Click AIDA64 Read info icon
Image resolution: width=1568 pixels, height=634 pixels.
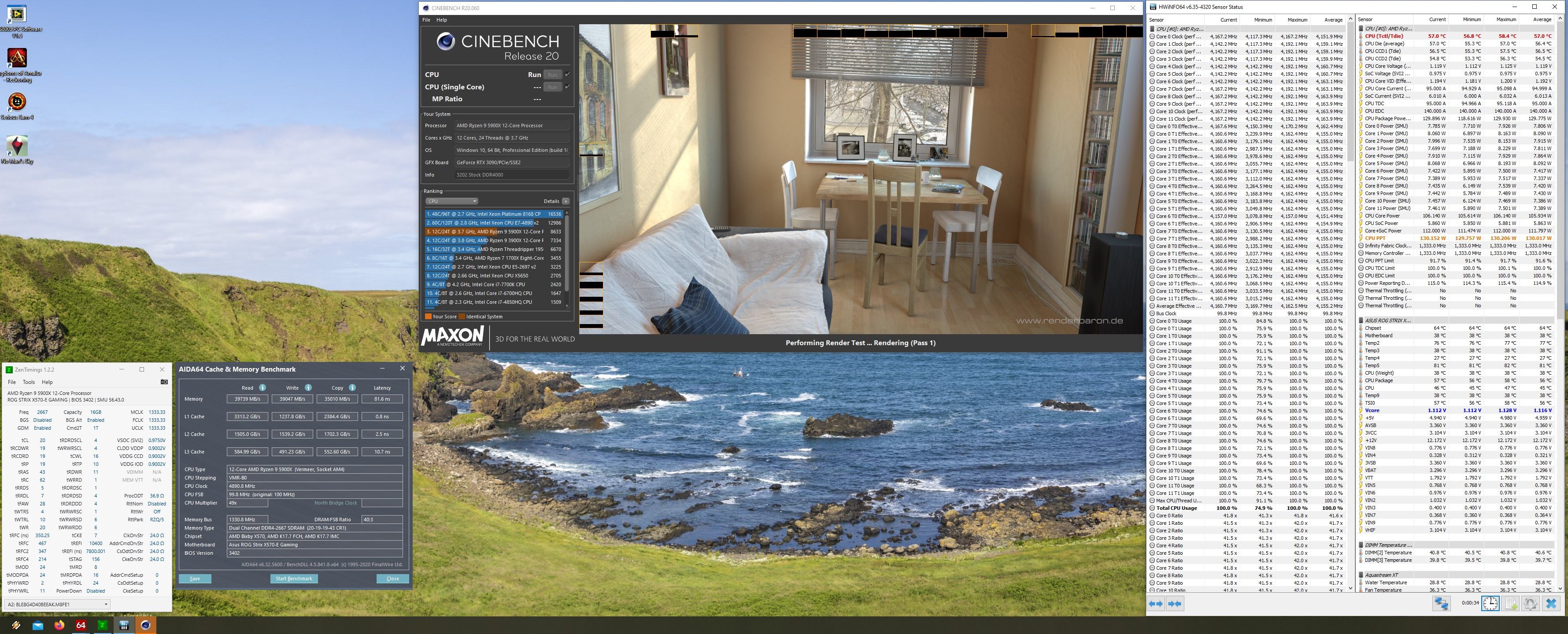point(263,387)
